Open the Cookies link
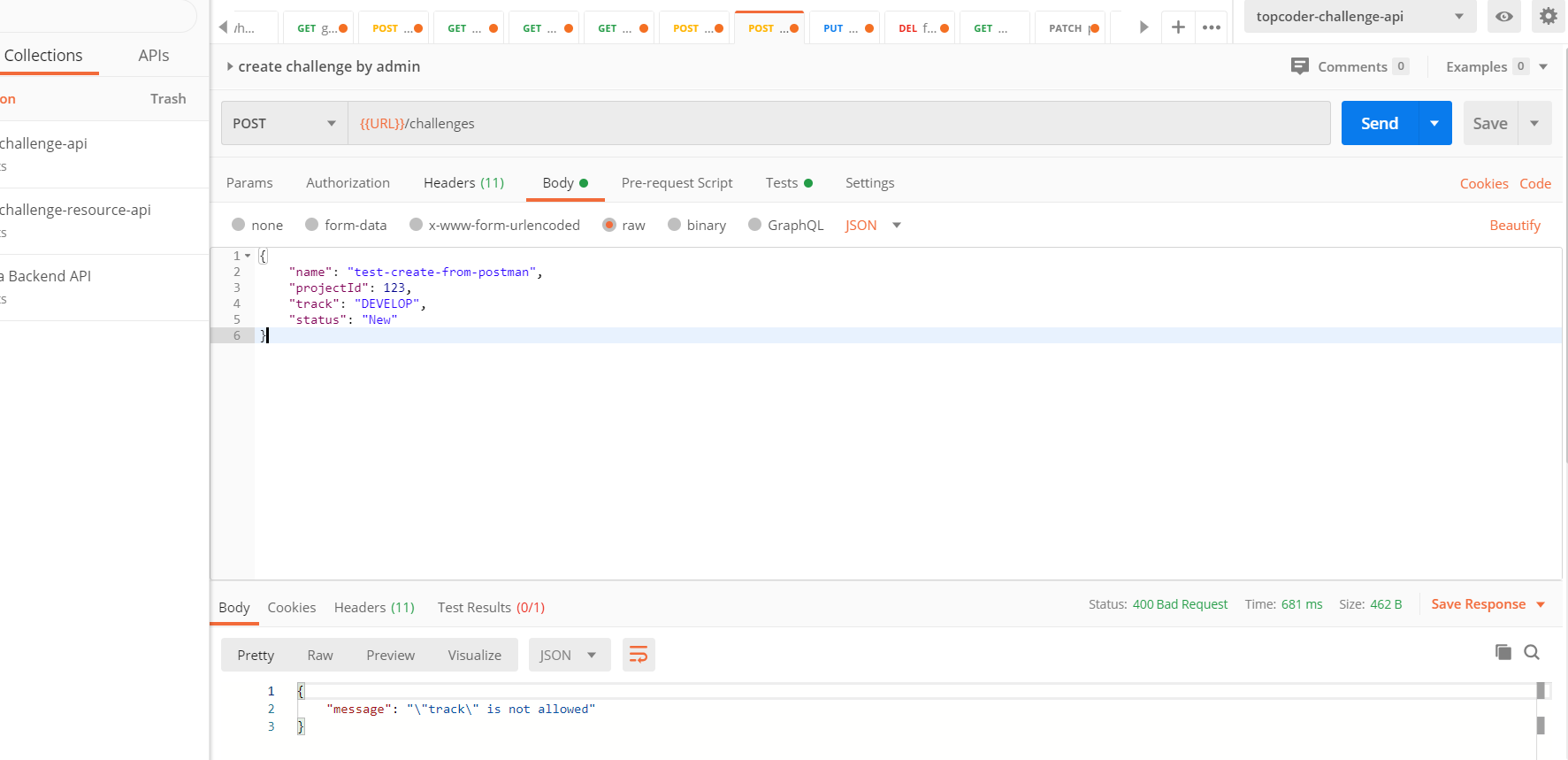The width and height of the screenshot is (1568, 760). click(1483, 183)
